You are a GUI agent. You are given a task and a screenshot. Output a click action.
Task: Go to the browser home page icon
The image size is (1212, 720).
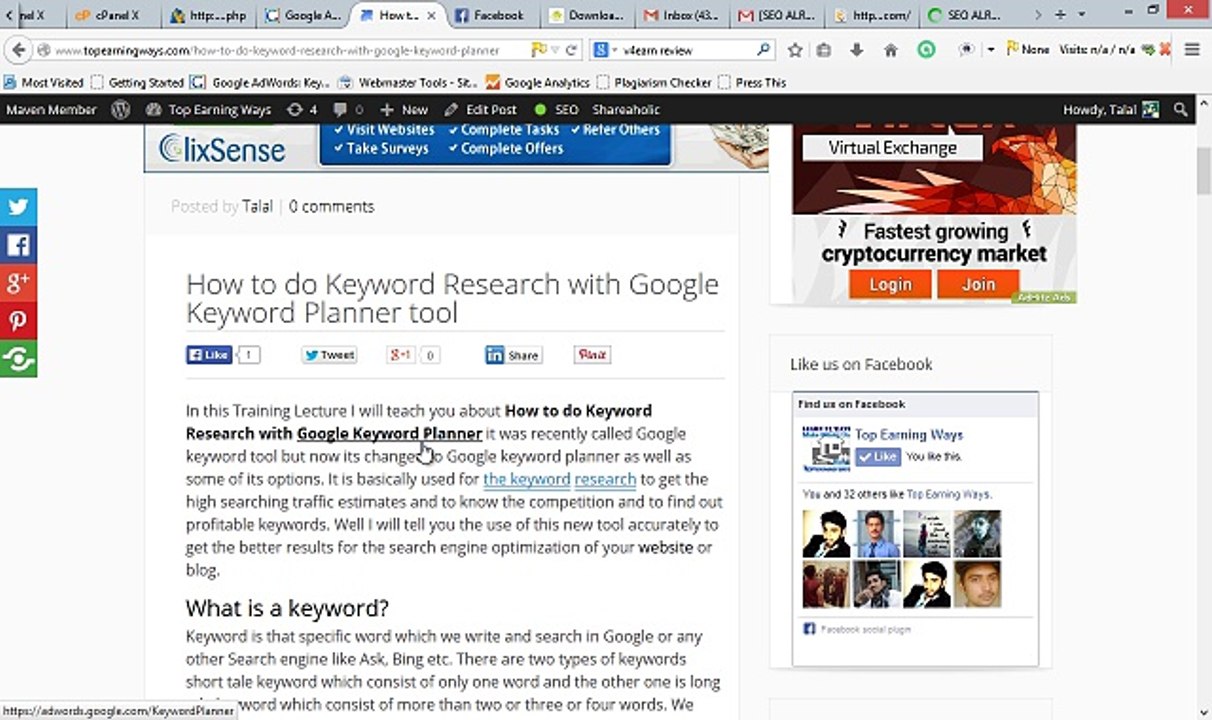890,50
